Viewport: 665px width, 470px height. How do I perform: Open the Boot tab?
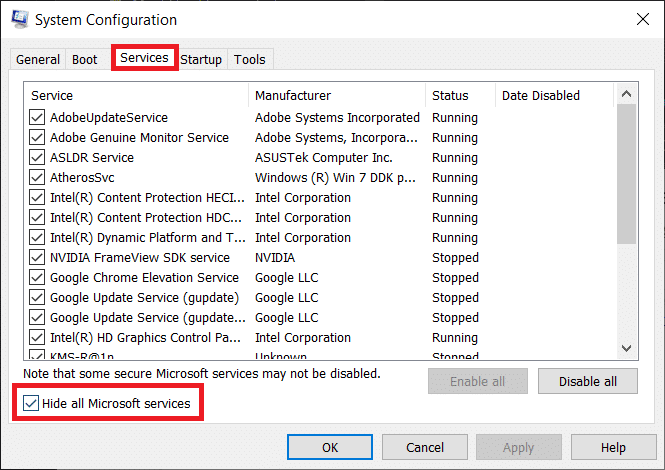(x=85, y=60)
